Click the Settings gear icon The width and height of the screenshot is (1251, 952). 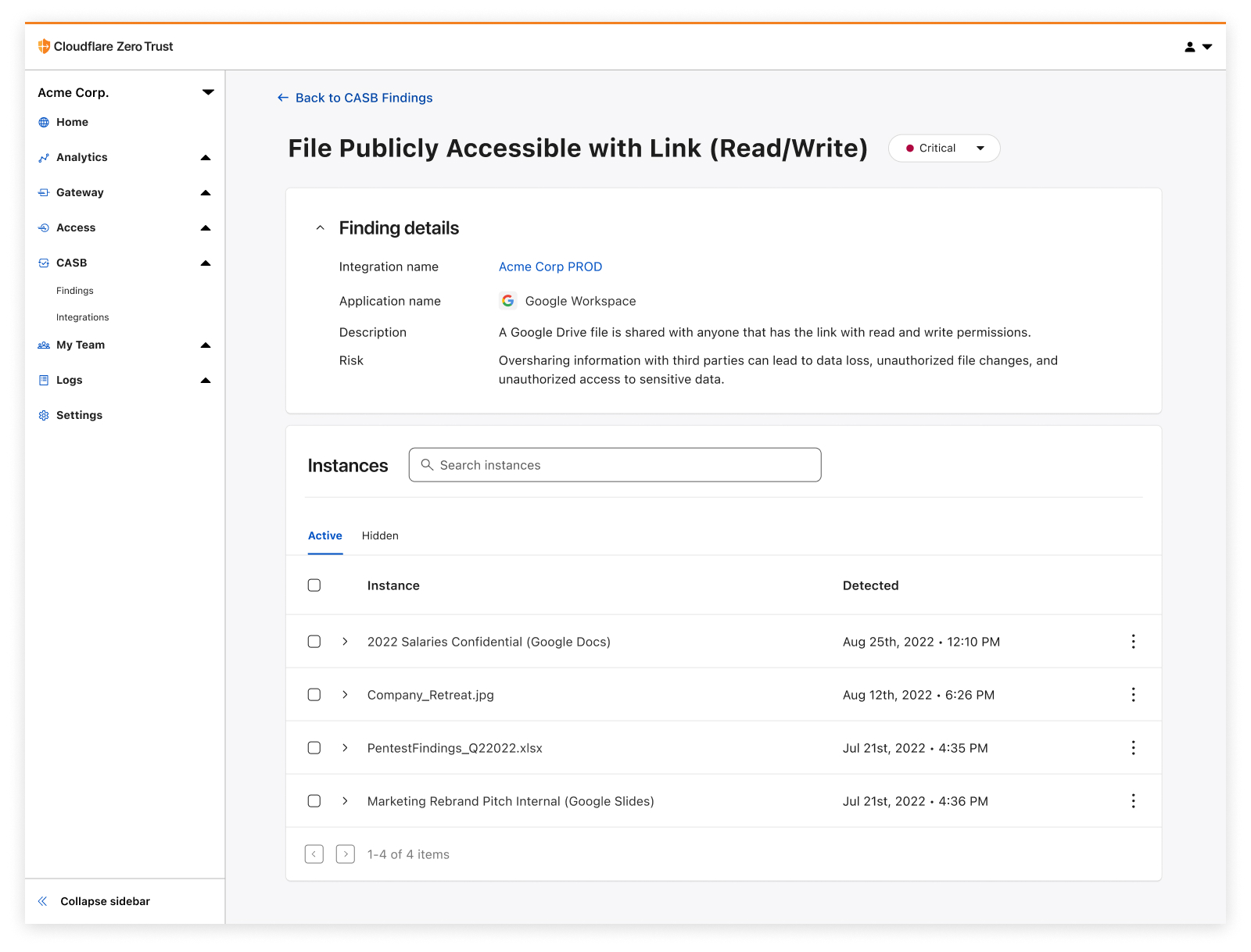[44, 415]
